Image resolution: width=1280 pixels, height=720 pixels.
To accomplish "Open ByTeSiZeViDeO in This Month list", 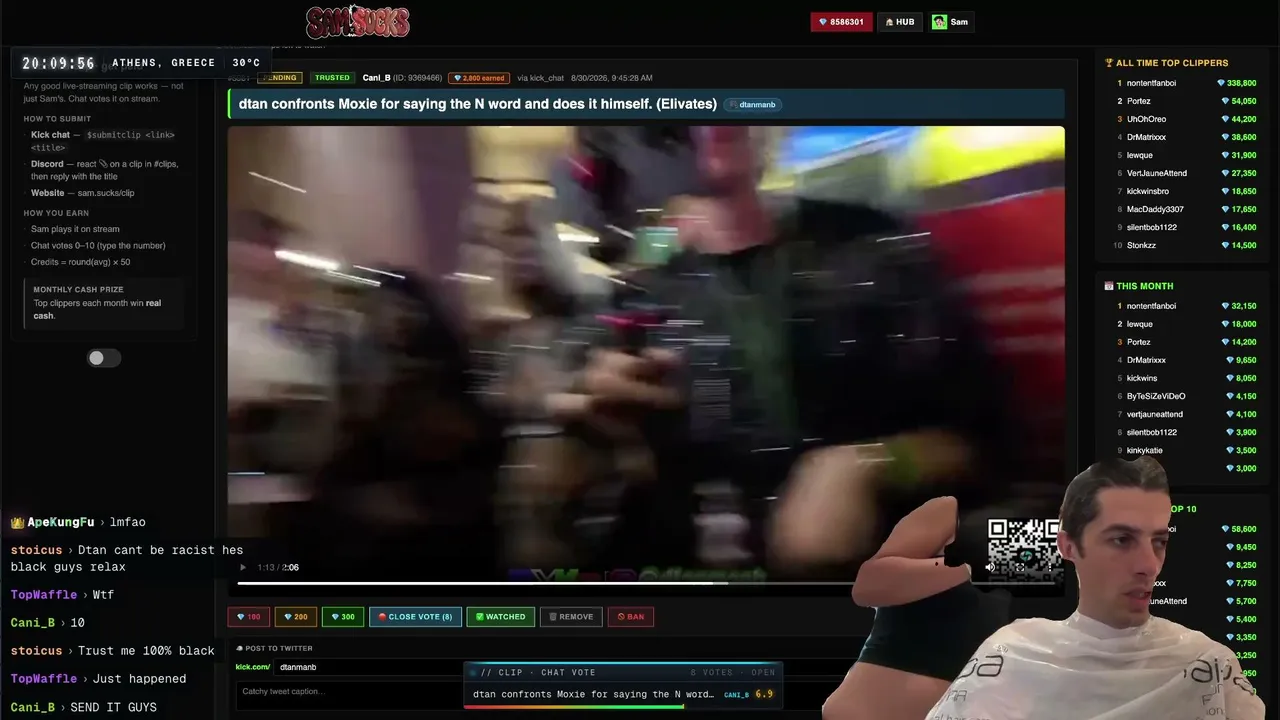I will coord(1156,396).
